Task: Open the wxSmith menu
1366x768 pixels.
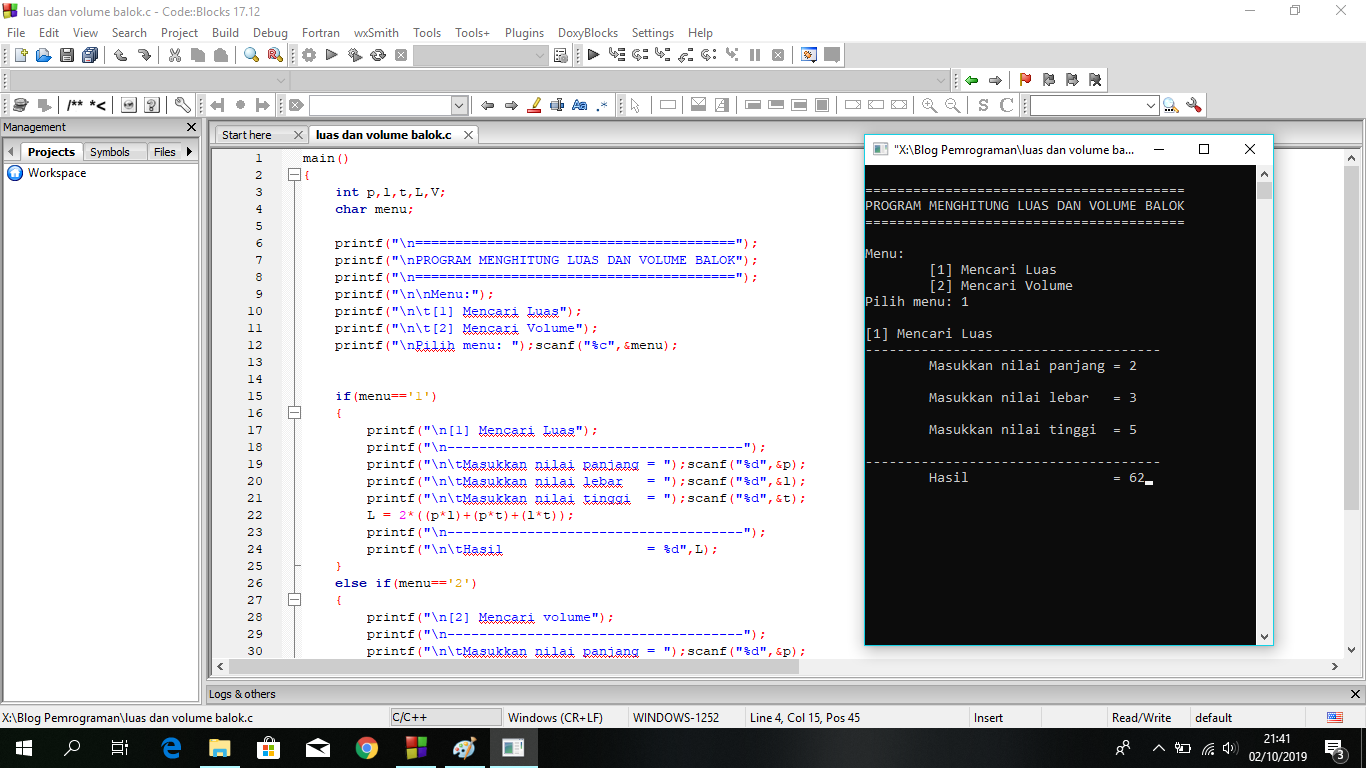Action: tap(376, 33)
